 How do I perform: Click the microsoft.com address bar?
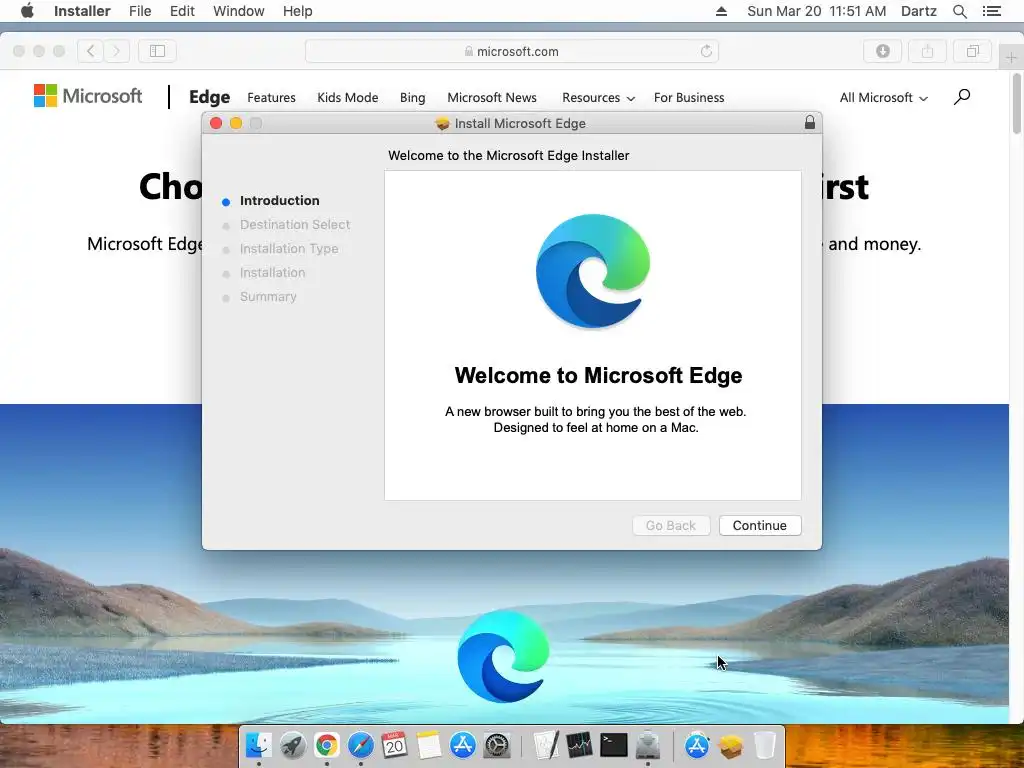click(511, 51)
